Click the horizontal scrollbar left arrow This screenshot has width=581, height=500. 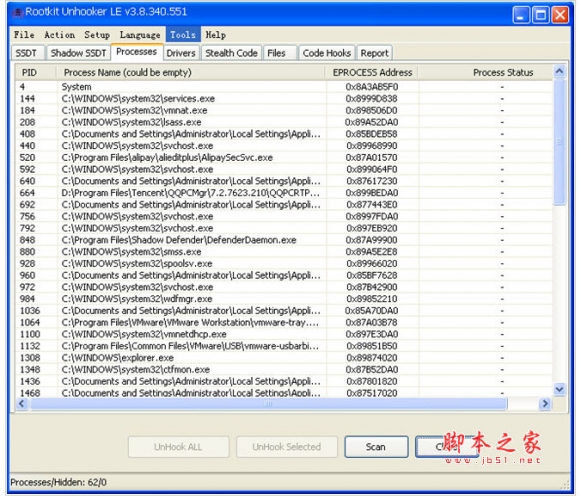pos(22,404)
